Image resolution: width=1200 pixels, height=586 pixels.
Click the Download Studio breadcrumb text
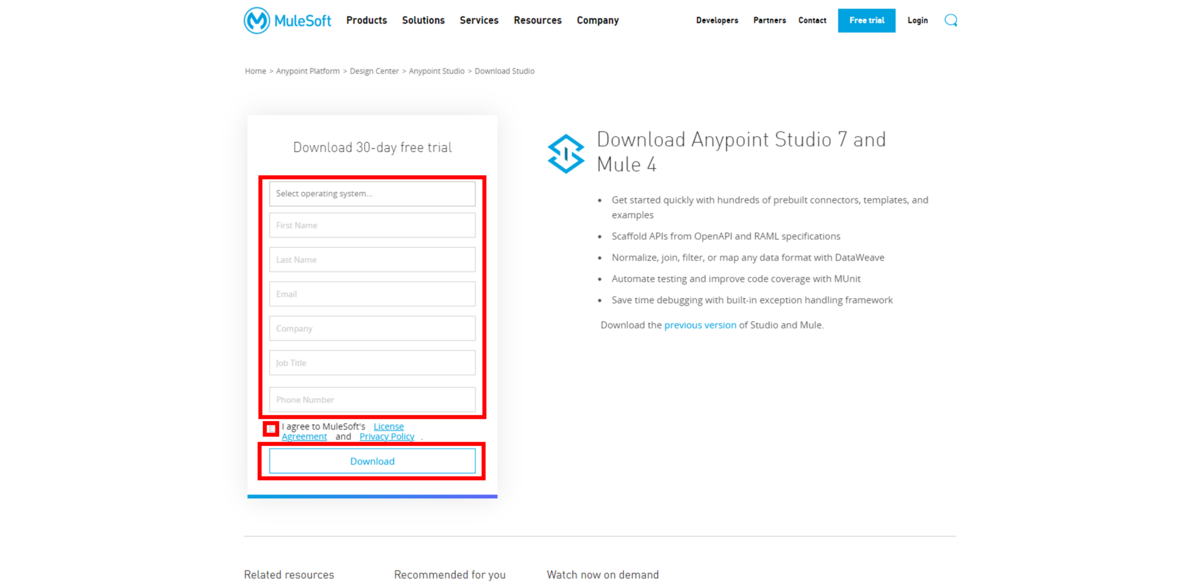coord(505,71)
